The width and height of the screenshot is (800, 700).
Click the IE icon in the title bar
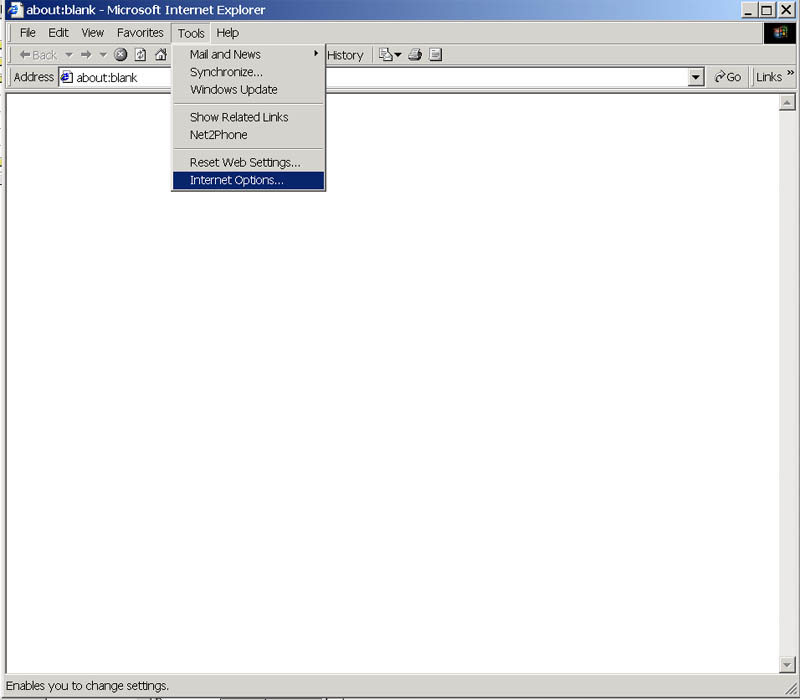tap(15, 10)
